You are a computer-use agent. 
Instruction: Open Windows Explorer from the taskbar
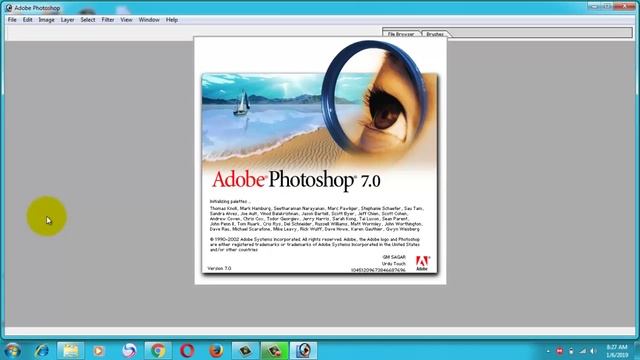tap(70, 350)
